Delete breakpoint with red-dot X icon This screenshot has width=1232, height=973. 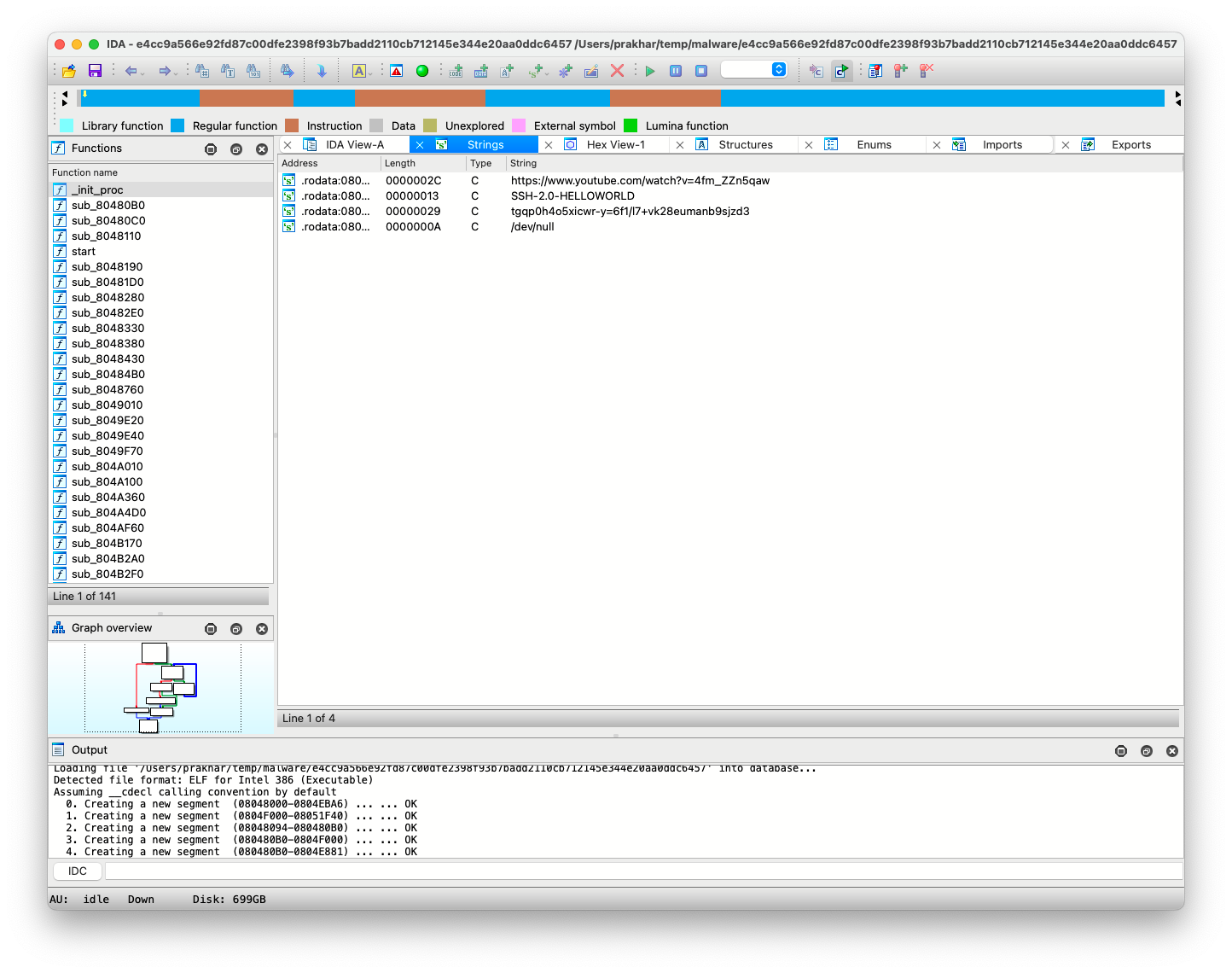click(x=927, y=71)
